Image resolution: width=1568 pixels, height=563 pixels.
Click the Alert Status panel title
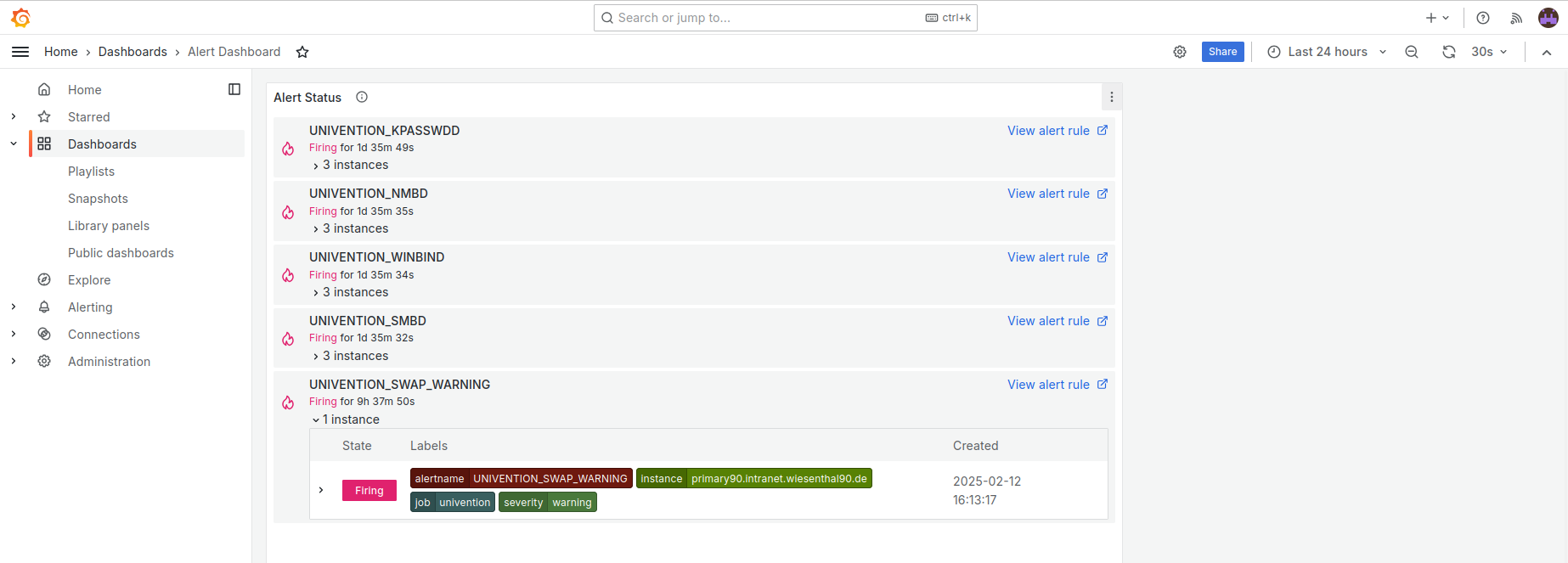[307, 98]
